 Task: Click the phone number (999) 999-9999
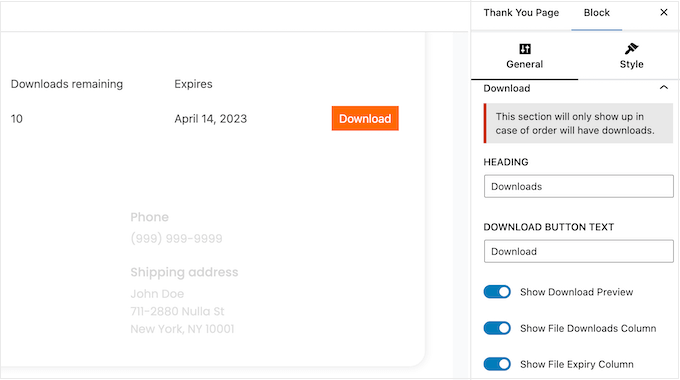coord(177,238)
